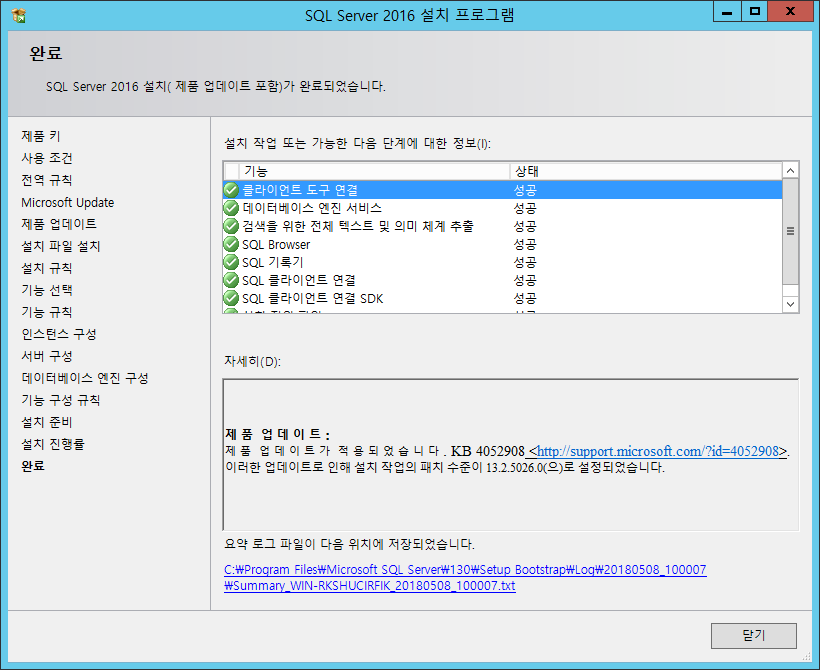Click the check icon for SQL 클라이언트 연결 row

point(231,280)
